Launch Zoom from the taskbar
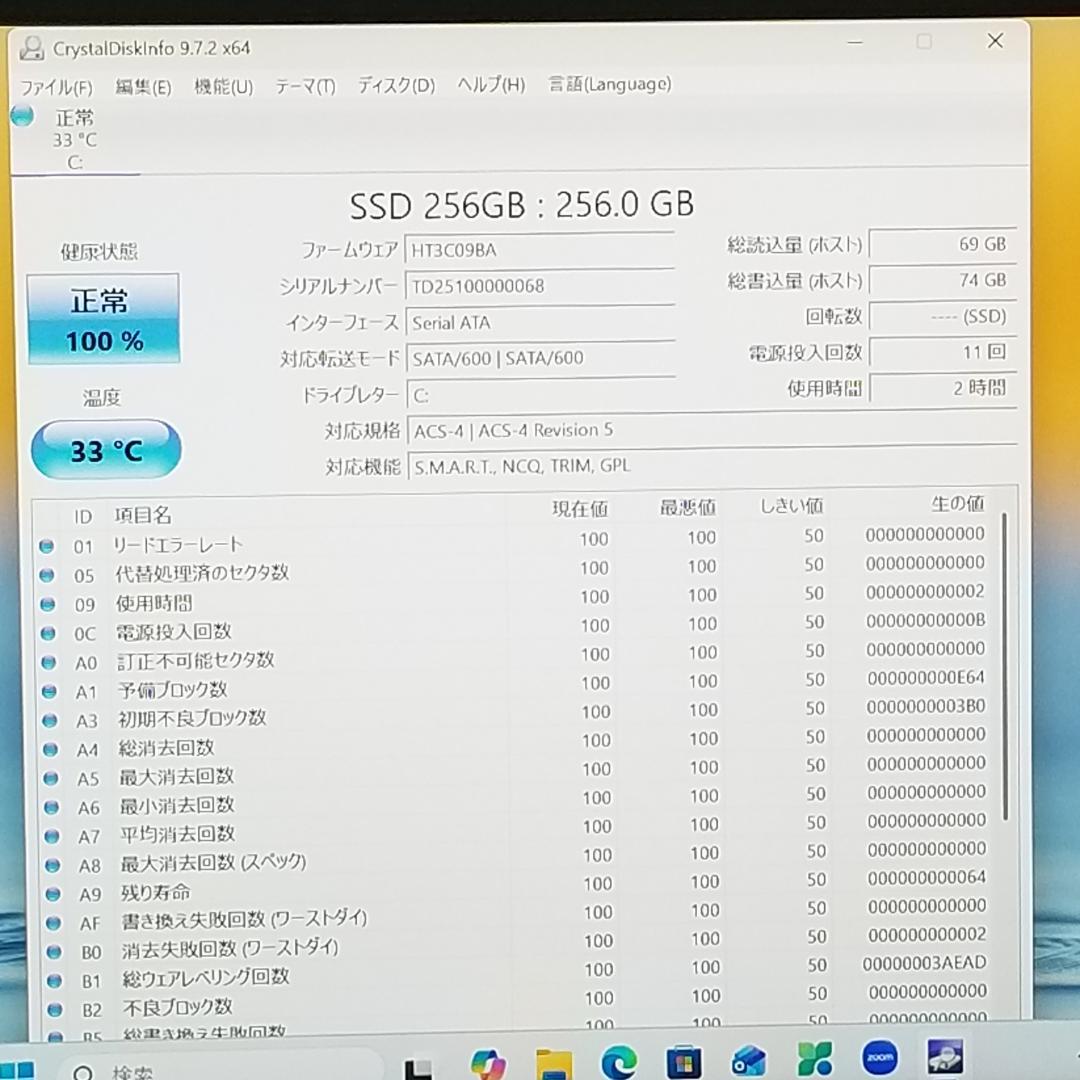The height and width of the screenshot is (1080, 1080). 879,1058
